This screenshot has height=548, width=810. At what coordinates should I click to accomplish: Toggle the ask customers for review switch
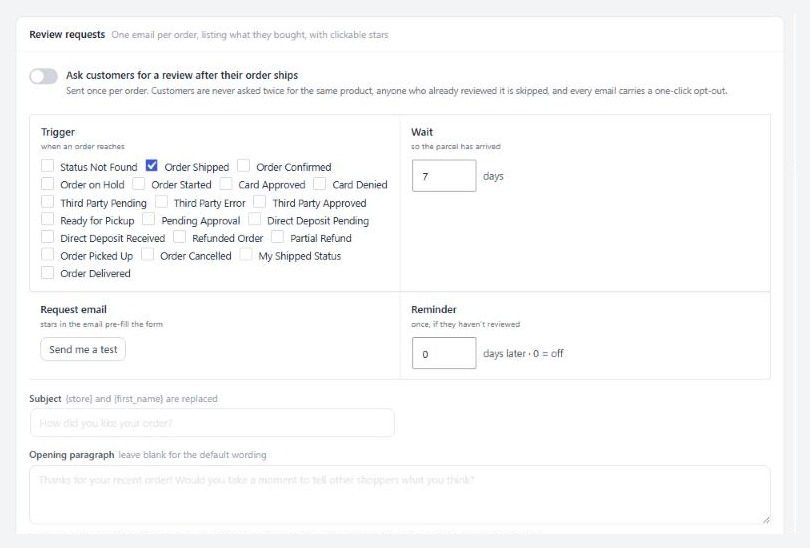43,76
